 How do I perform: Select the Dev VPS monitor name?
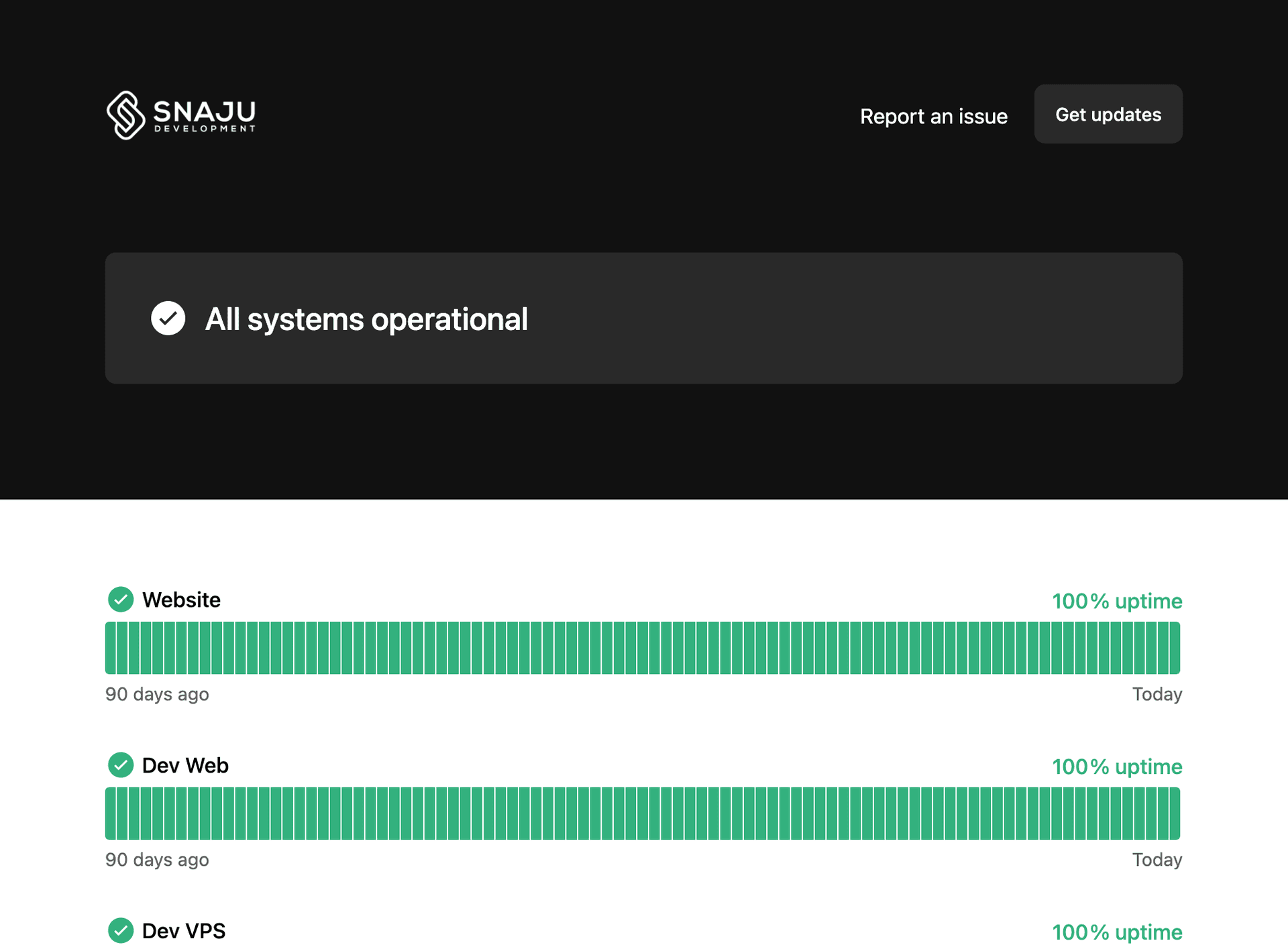pyautogui.click(x=184, y=931)
